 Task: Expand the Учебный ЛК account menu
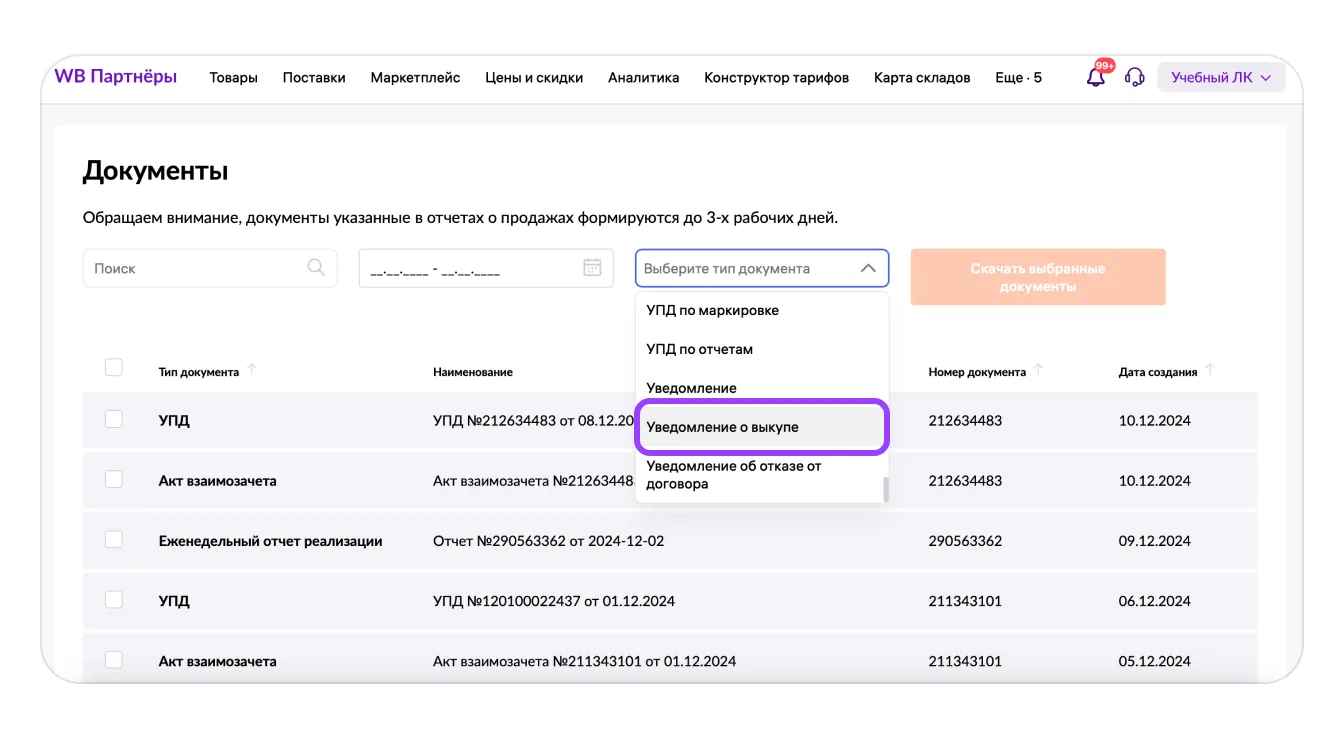coord(1220,78)
